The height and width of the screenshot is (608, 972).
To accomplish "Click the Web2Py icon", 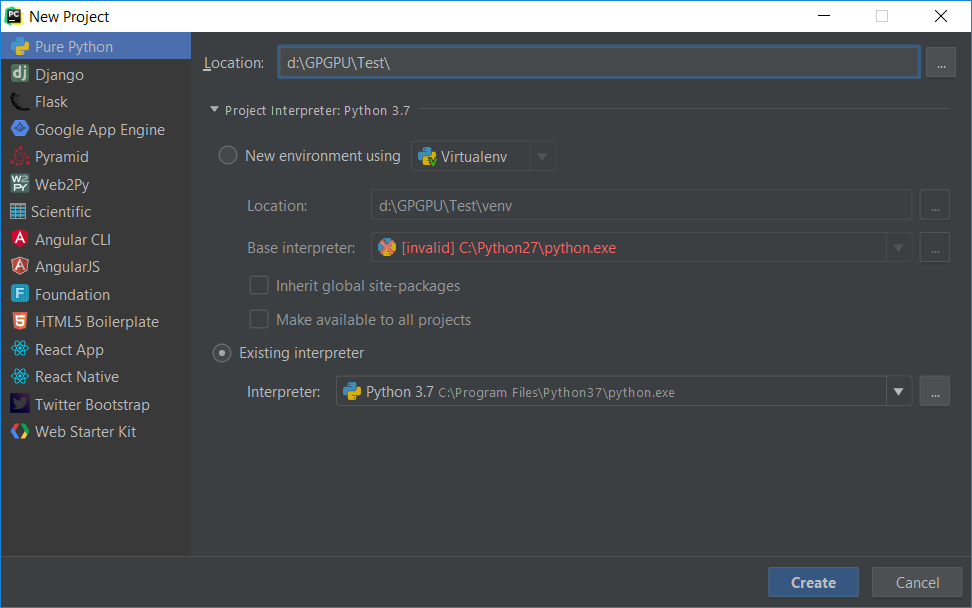I will pos(20,184).
